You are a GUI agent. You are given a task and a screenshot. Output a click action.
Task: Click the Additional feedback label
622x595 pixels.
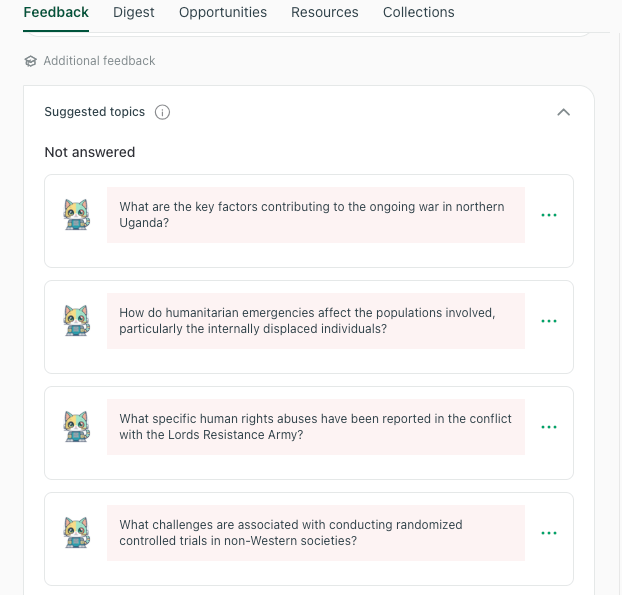(99, 61)
